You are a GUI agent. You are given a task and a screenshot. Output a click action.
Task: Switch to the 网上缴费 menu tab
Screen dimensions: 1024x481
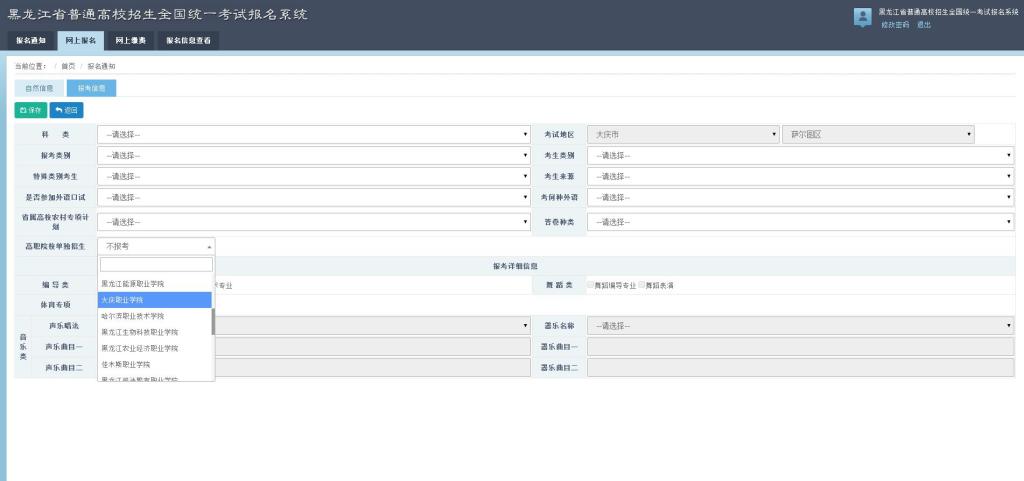(130, 41)
